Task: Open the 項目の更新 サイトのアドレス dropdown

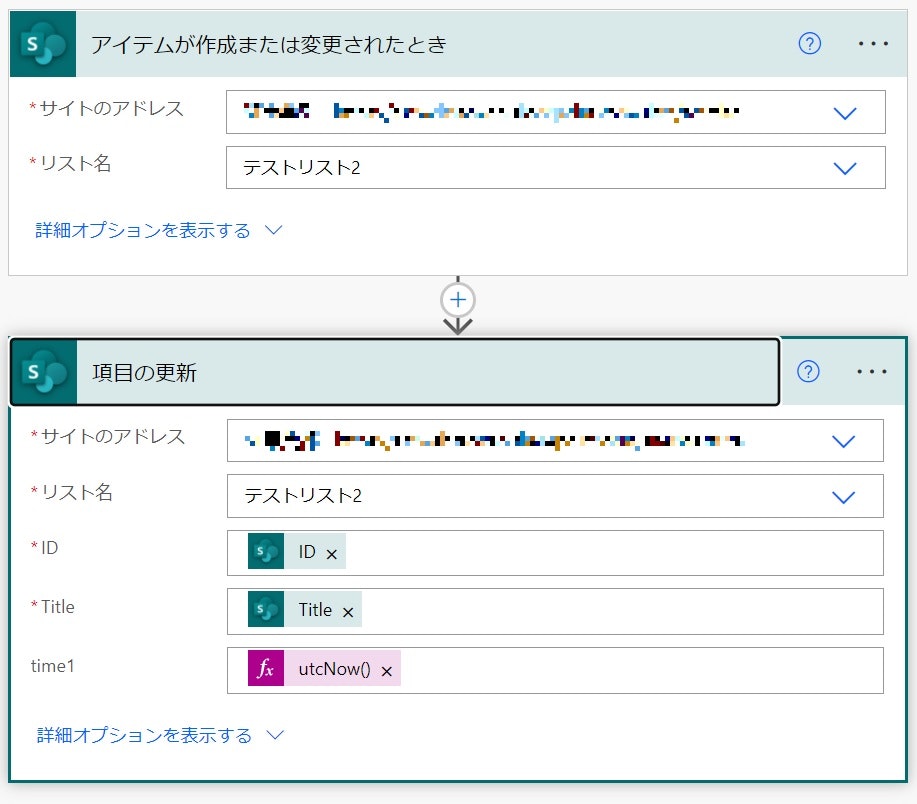Action: [843, 441]
